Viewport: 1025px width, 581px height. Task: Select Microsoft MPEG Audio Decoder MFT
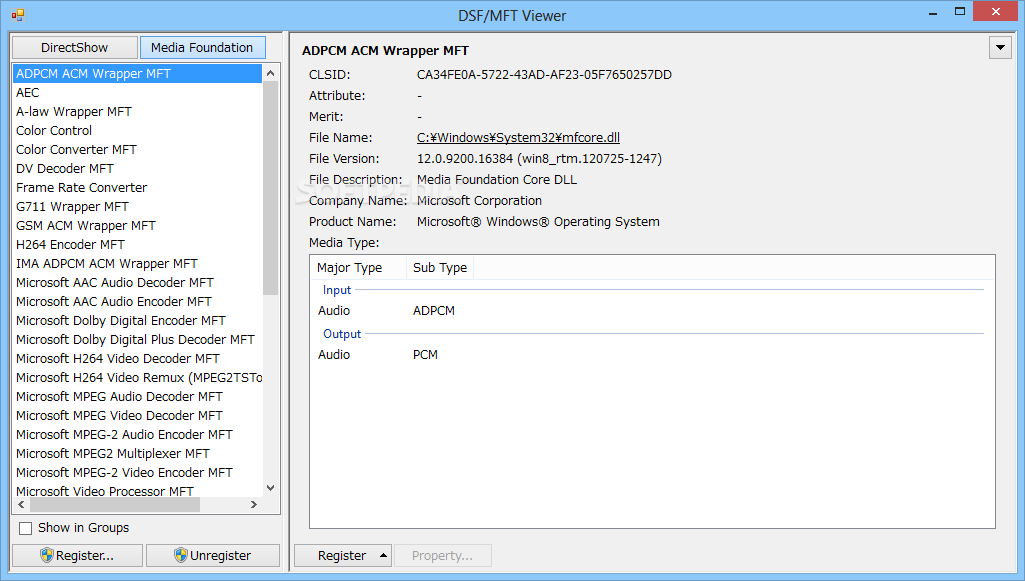[137, 396]
